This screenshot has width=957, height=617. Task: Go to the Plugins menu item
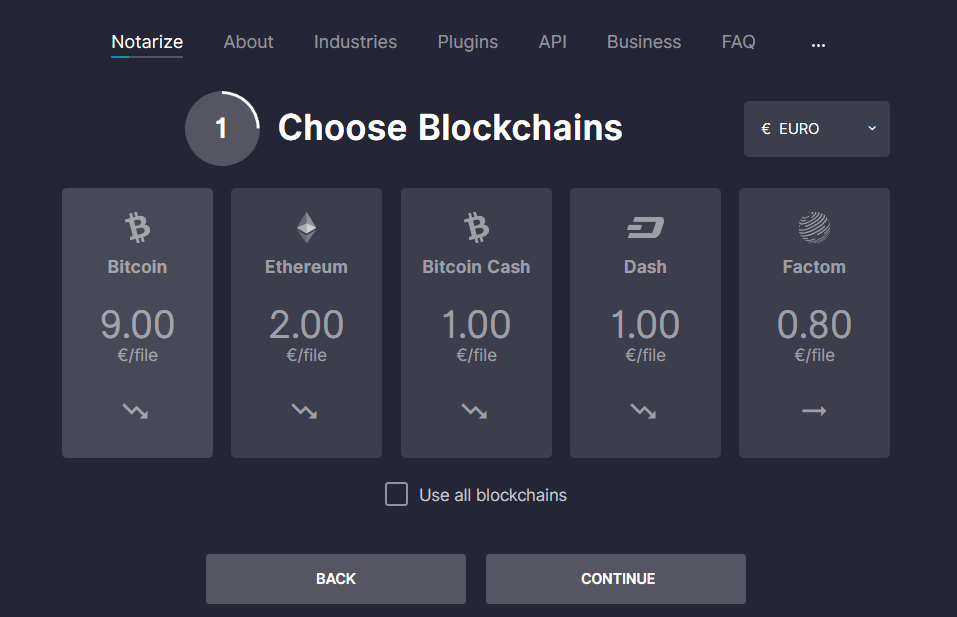tap(467, 42)
